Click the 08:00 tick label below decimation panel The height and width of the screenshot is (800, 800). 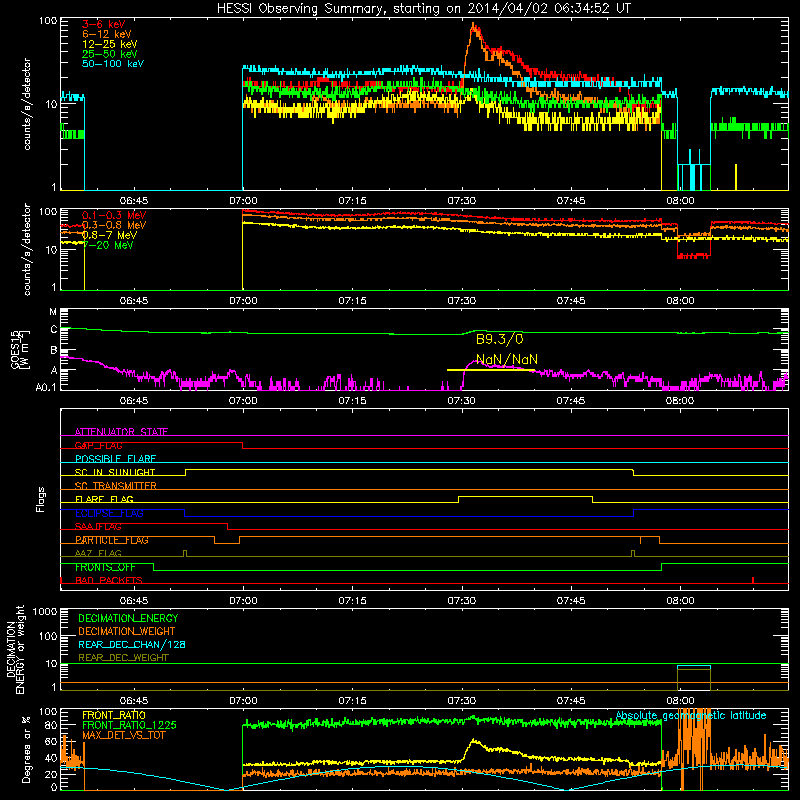point(680,701)
